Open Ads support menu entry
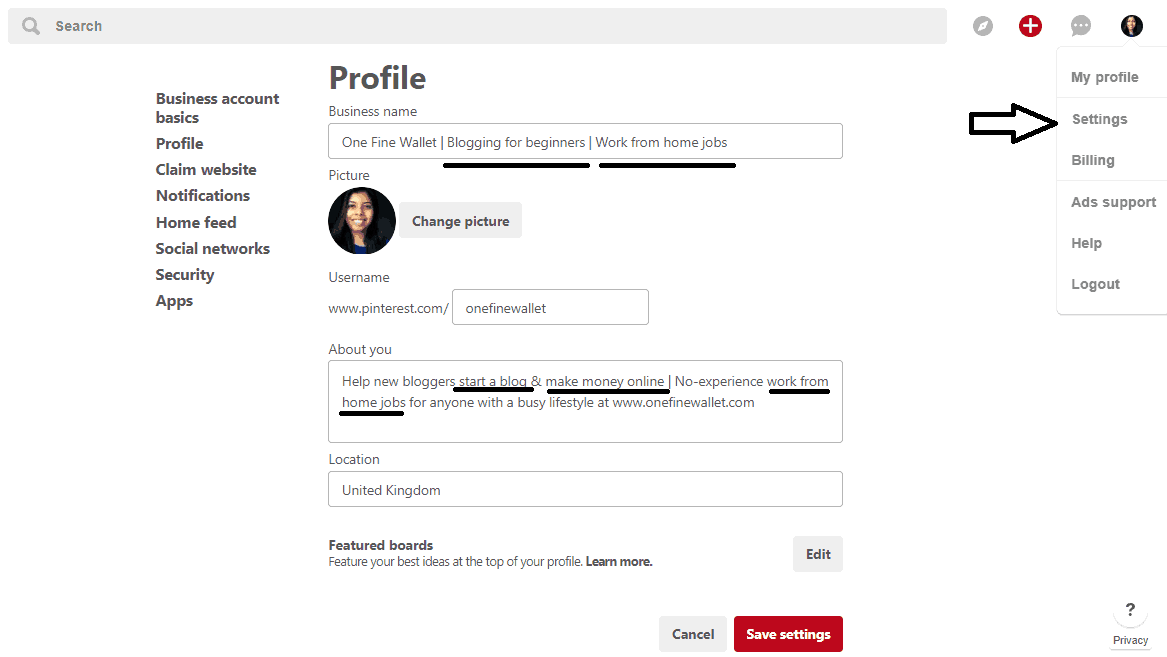 [x=1113, y=202]
